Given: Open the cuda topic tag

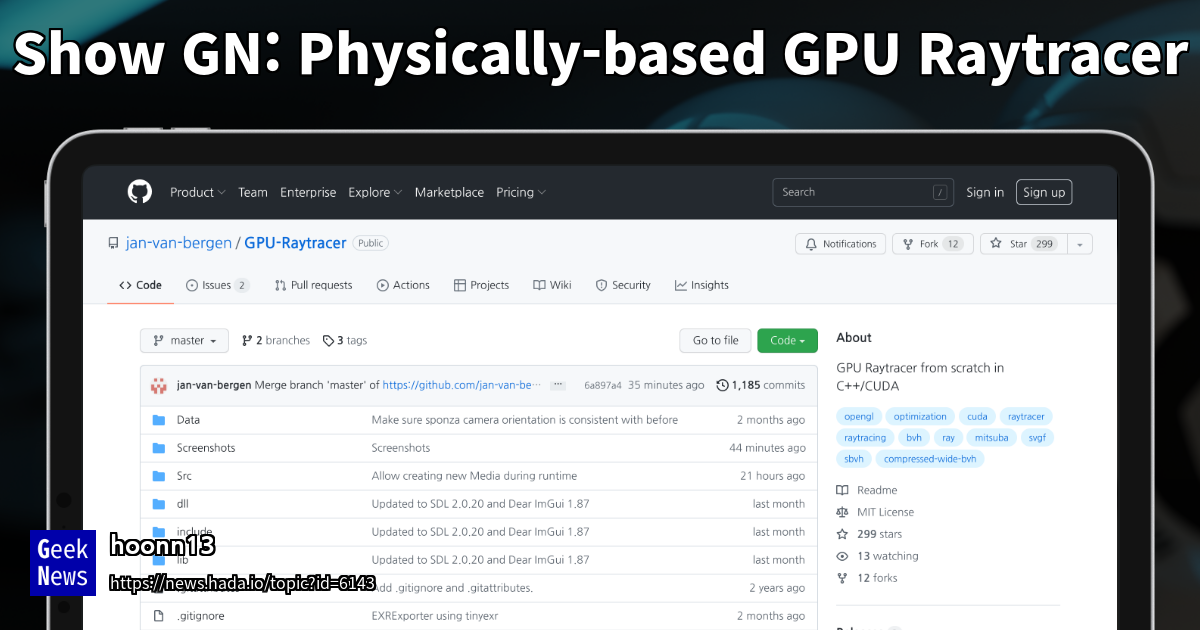Looking at the screenshot, I should [977, 416].
